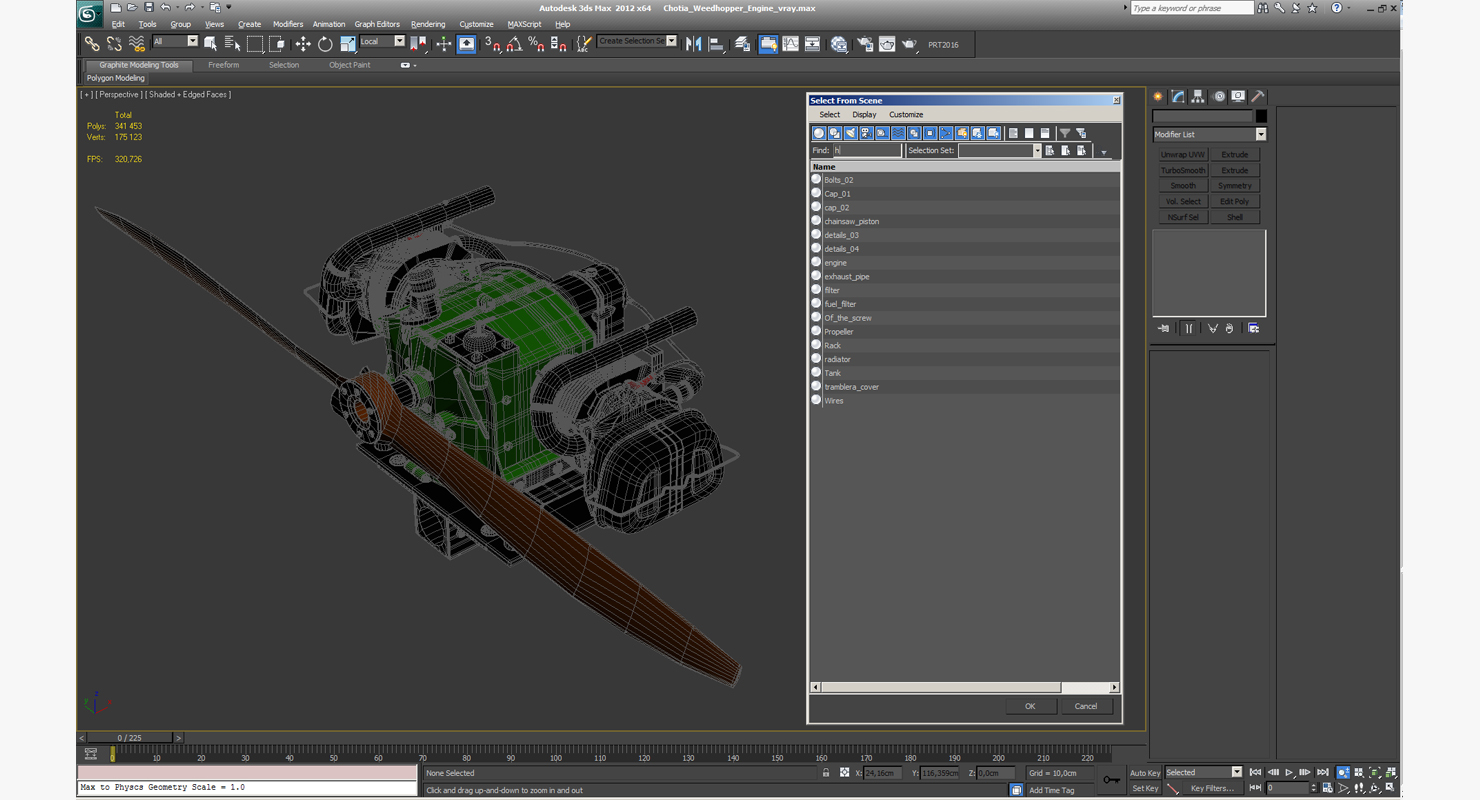The height and width of the screenshot is (800, 1480).
Task: Toggle the selection lock padlock
Action: pos(825,773)
